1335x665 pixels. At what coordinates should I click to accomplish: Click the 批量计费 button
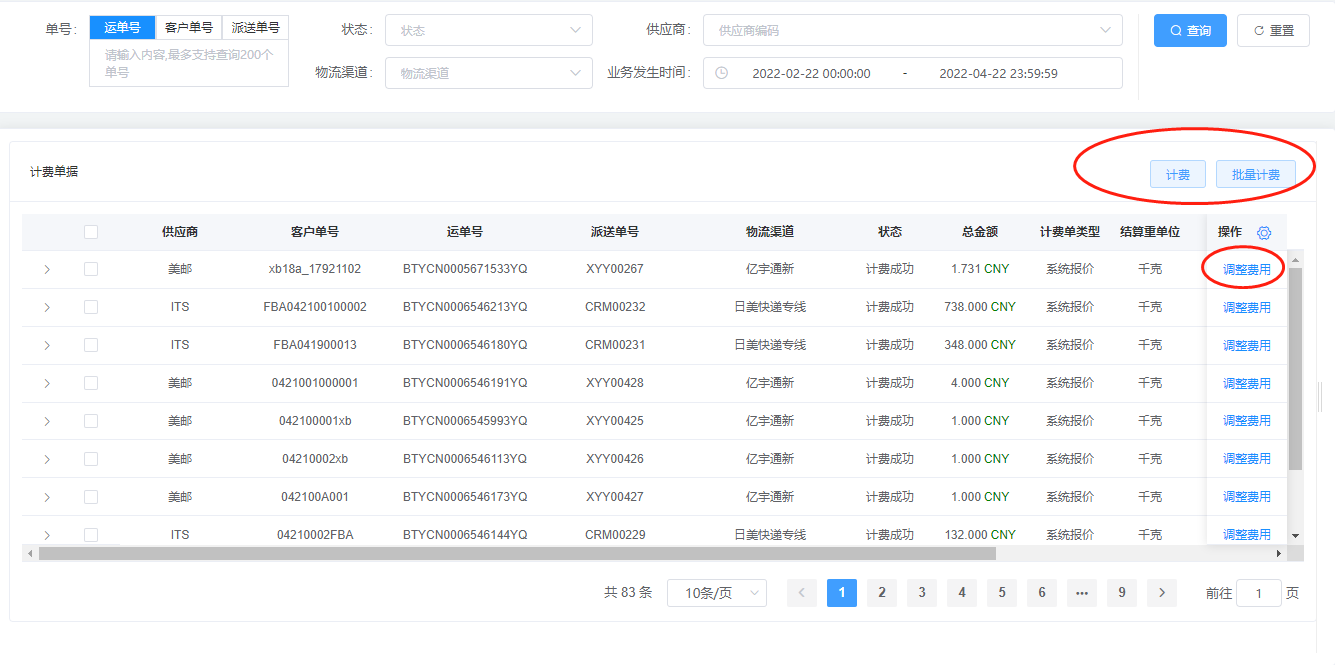coord(1256,174)
